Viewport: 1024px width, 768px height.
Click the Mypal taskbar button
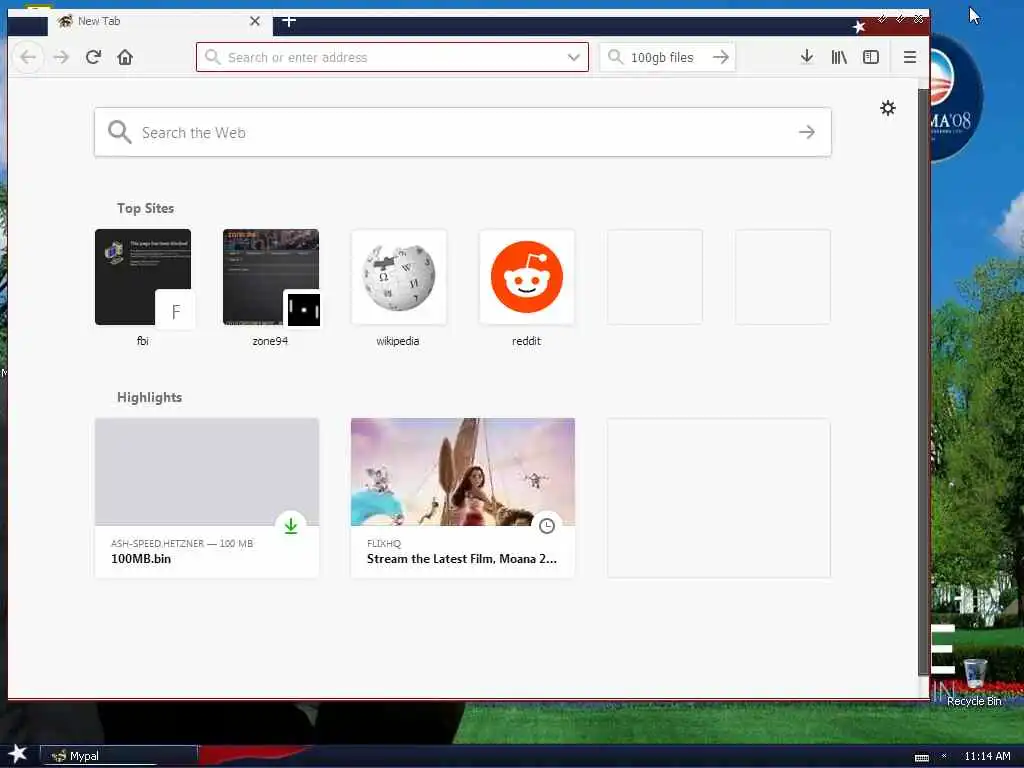point(120,756)
